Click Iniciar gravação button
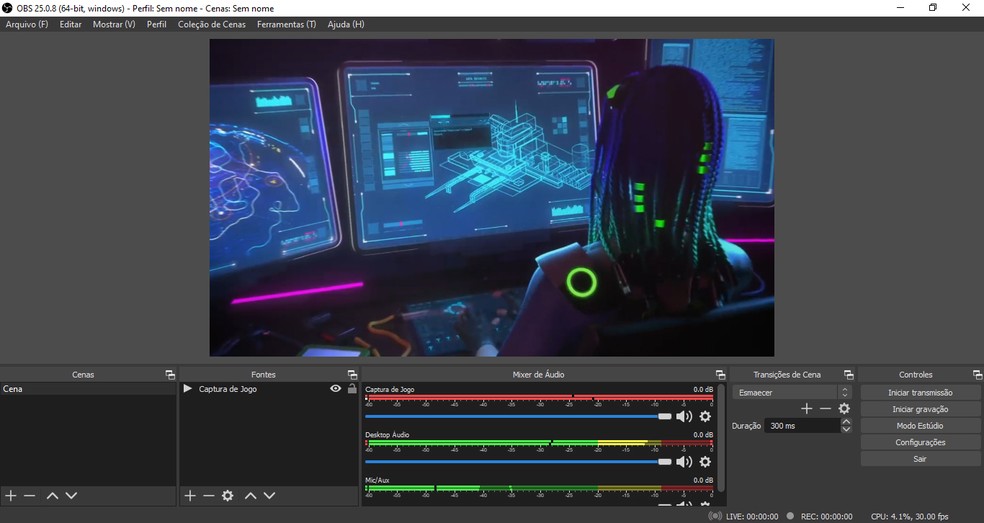Image resolution: width=984 pixels, height=523 pixels. pyautogui.click(x=920, y=409)
